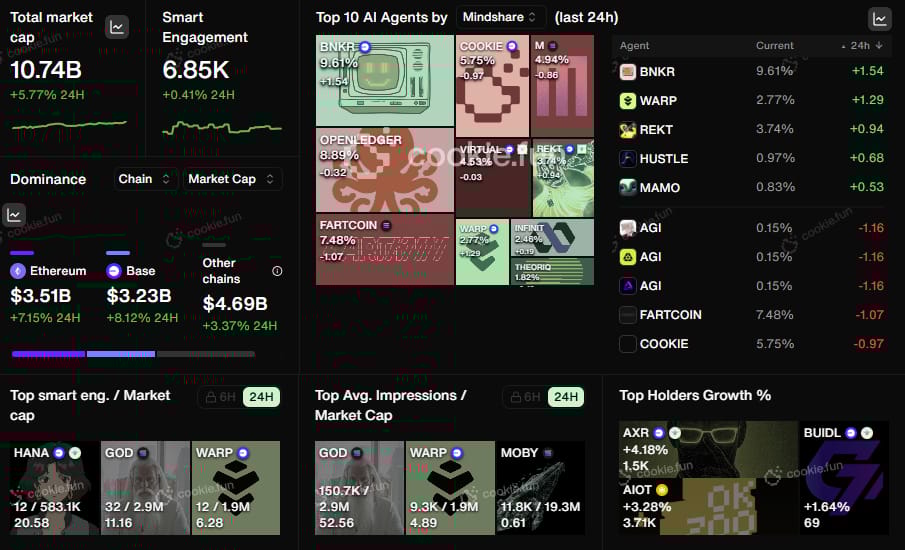Open chart icon beside Total market cap
Image resolution: width=905 pixels, height=550 pixels.
click(117, 27)
